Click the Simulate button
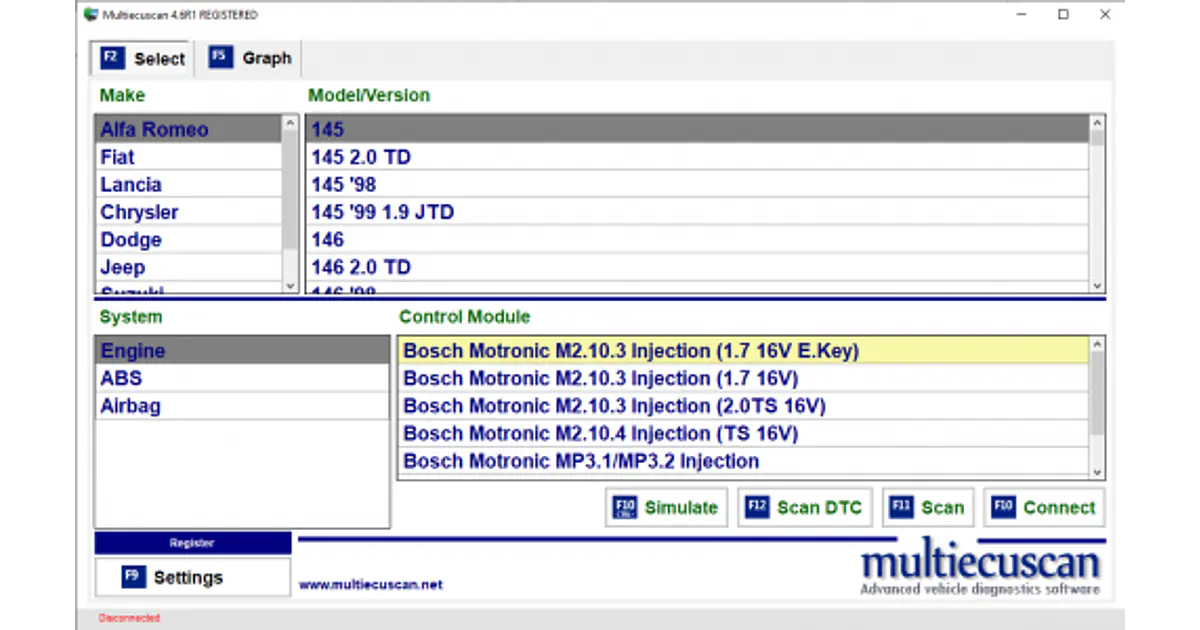Image resolution: width=1200 pixels, height=630 pixels. pos(667,507)
